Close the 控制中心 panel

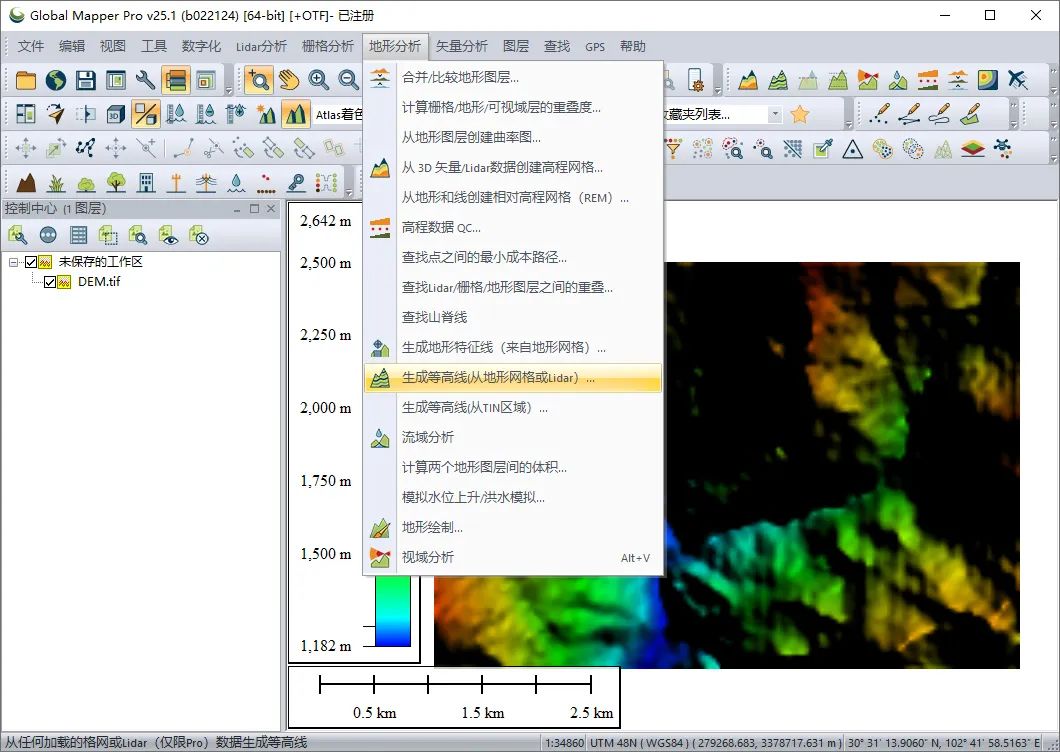pyautogui.click(x=271, y=208)
